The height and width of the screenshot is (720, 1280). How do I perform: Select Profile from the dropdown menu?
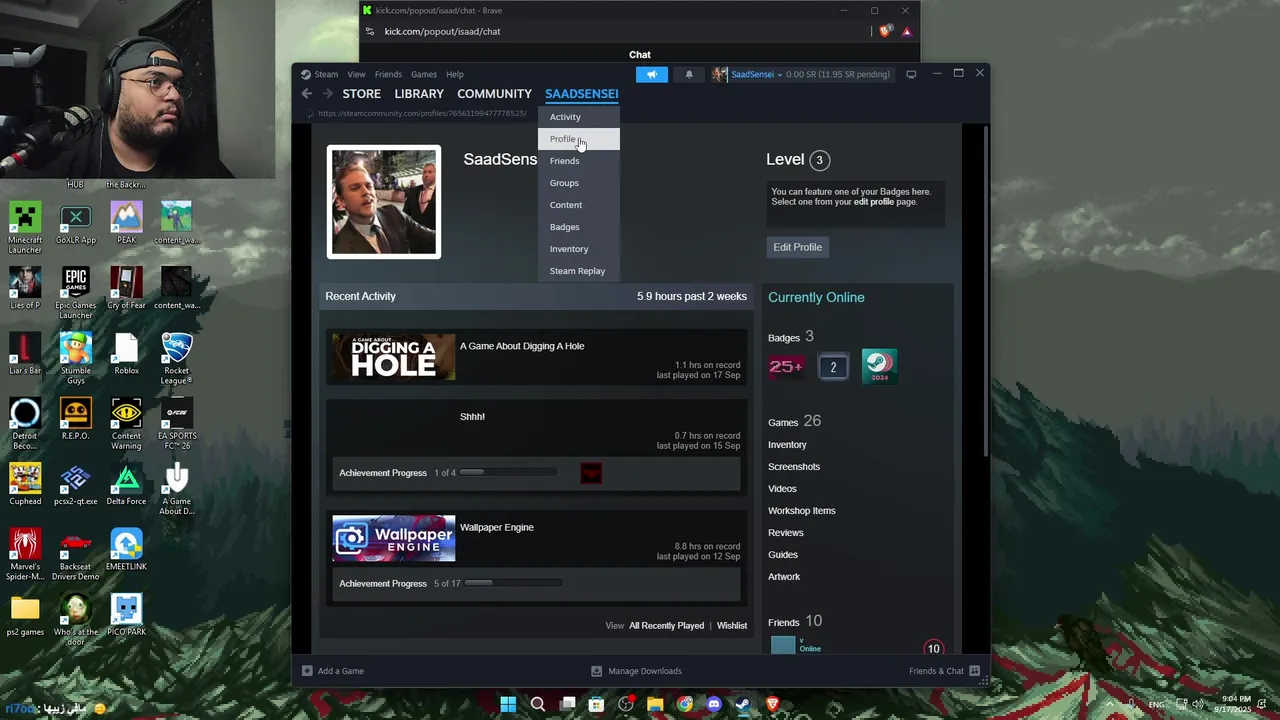(x=579, y=139)
